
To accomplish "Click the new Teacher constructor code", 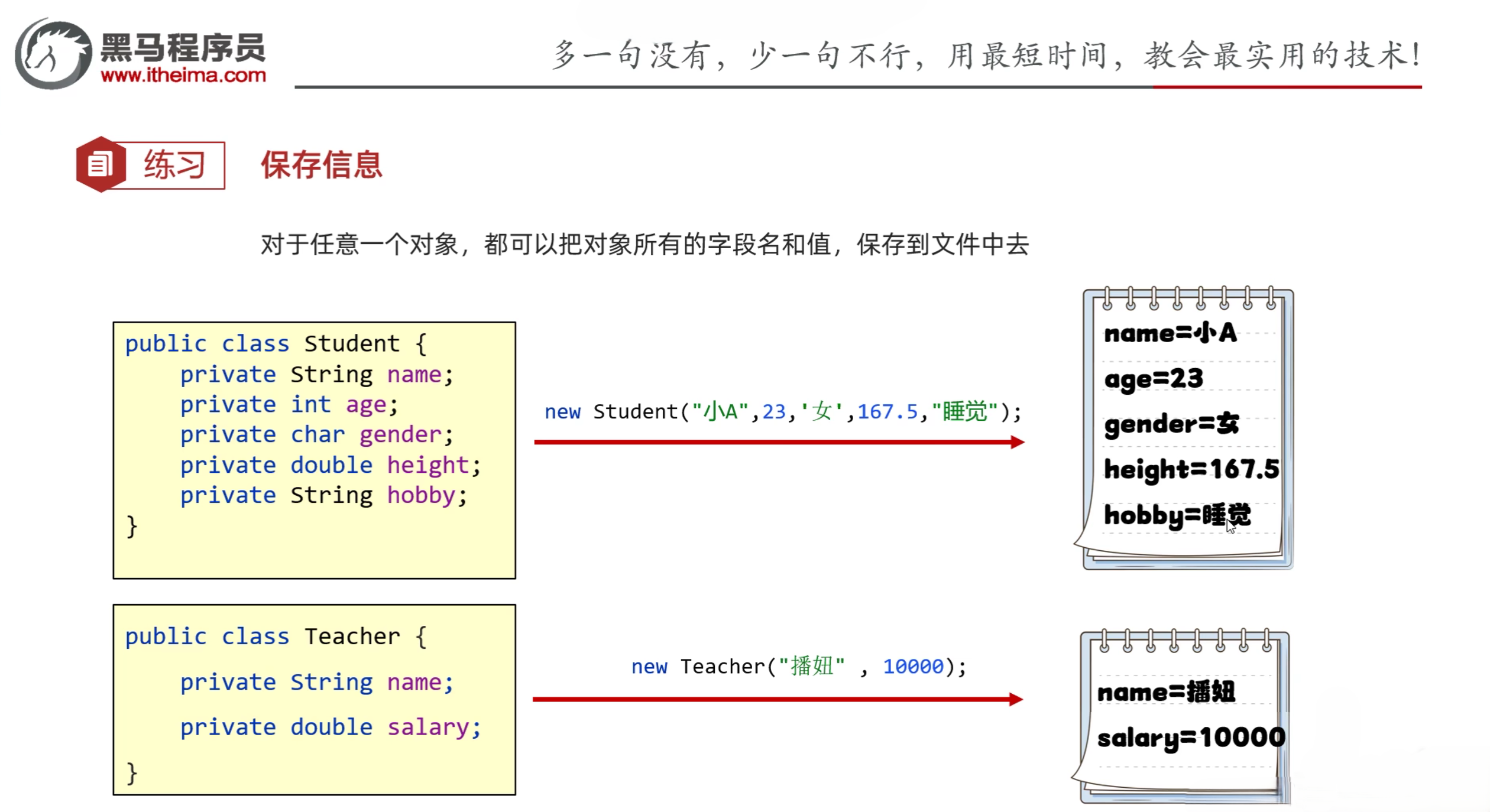I will coord(798,667).
